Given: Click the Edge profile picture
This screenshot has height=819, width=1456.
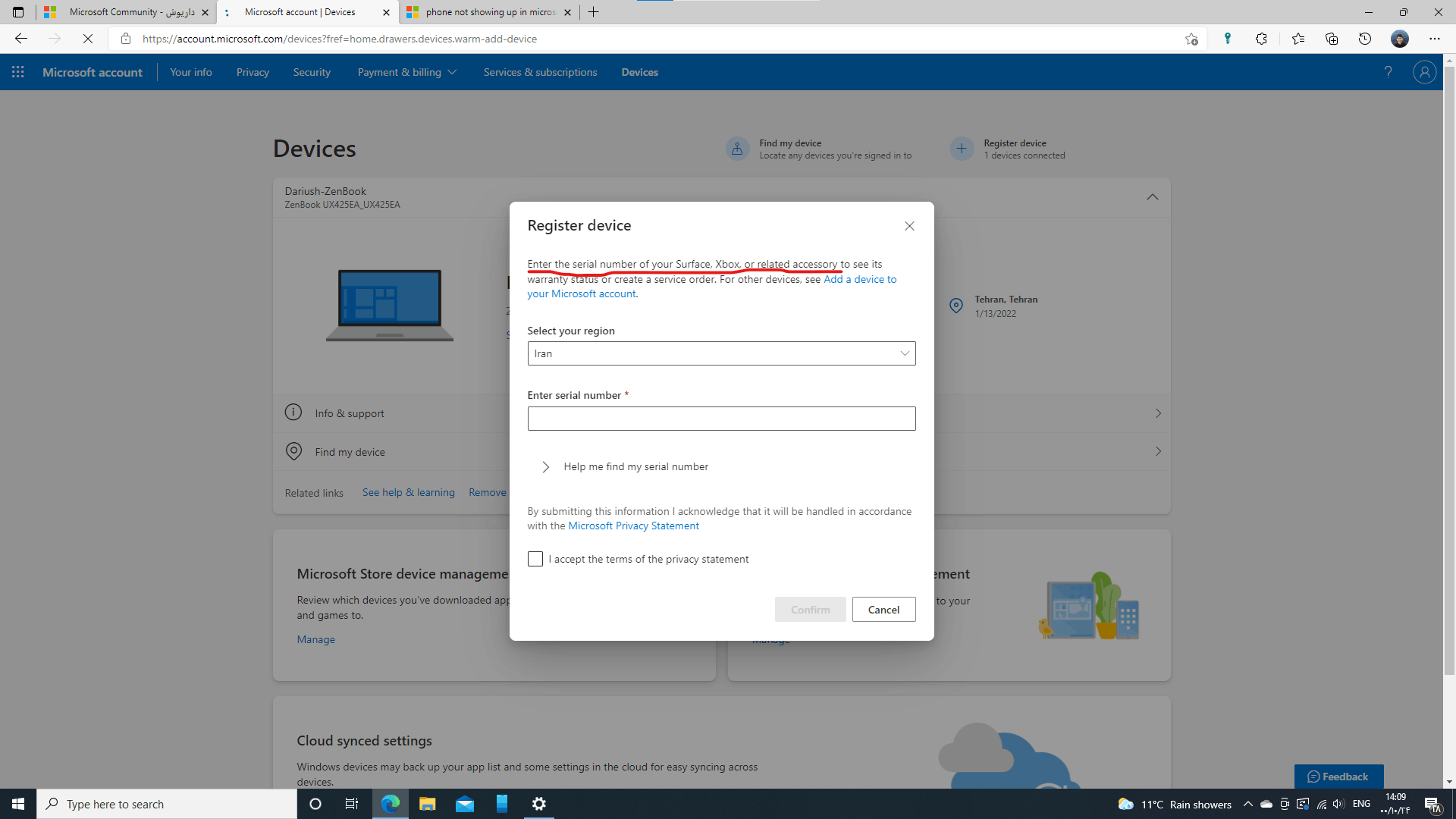Looking at the screenshot, I should 1400,39.
